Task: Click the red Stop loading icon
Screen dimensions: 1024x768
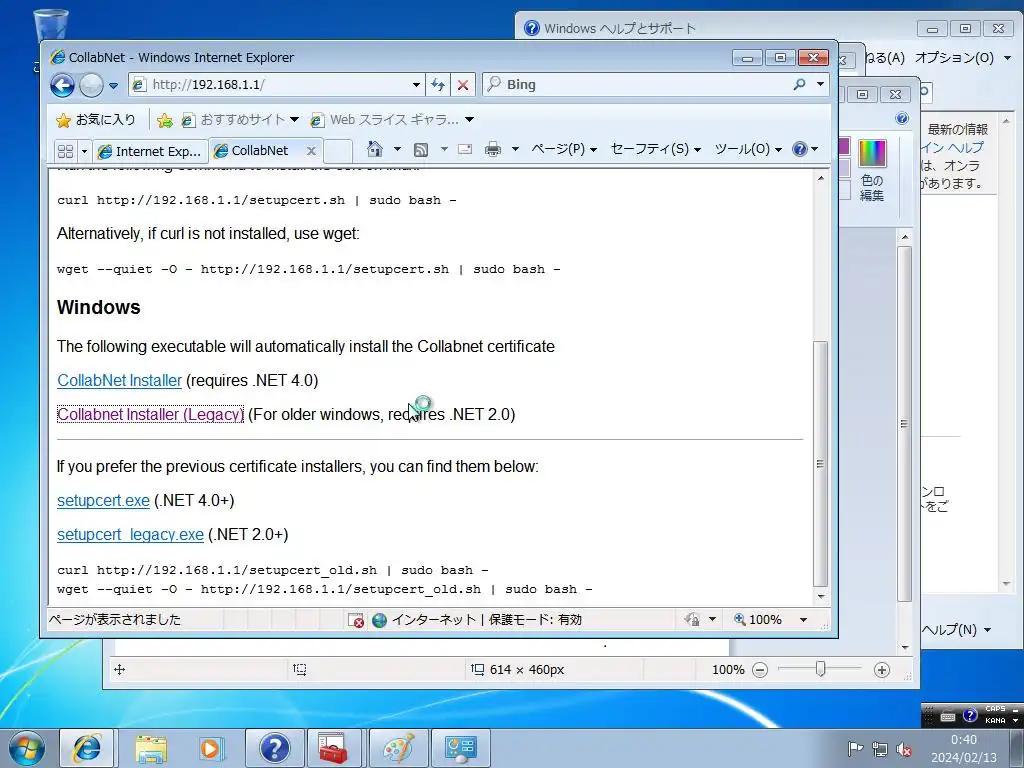Action: pos(463,85)
